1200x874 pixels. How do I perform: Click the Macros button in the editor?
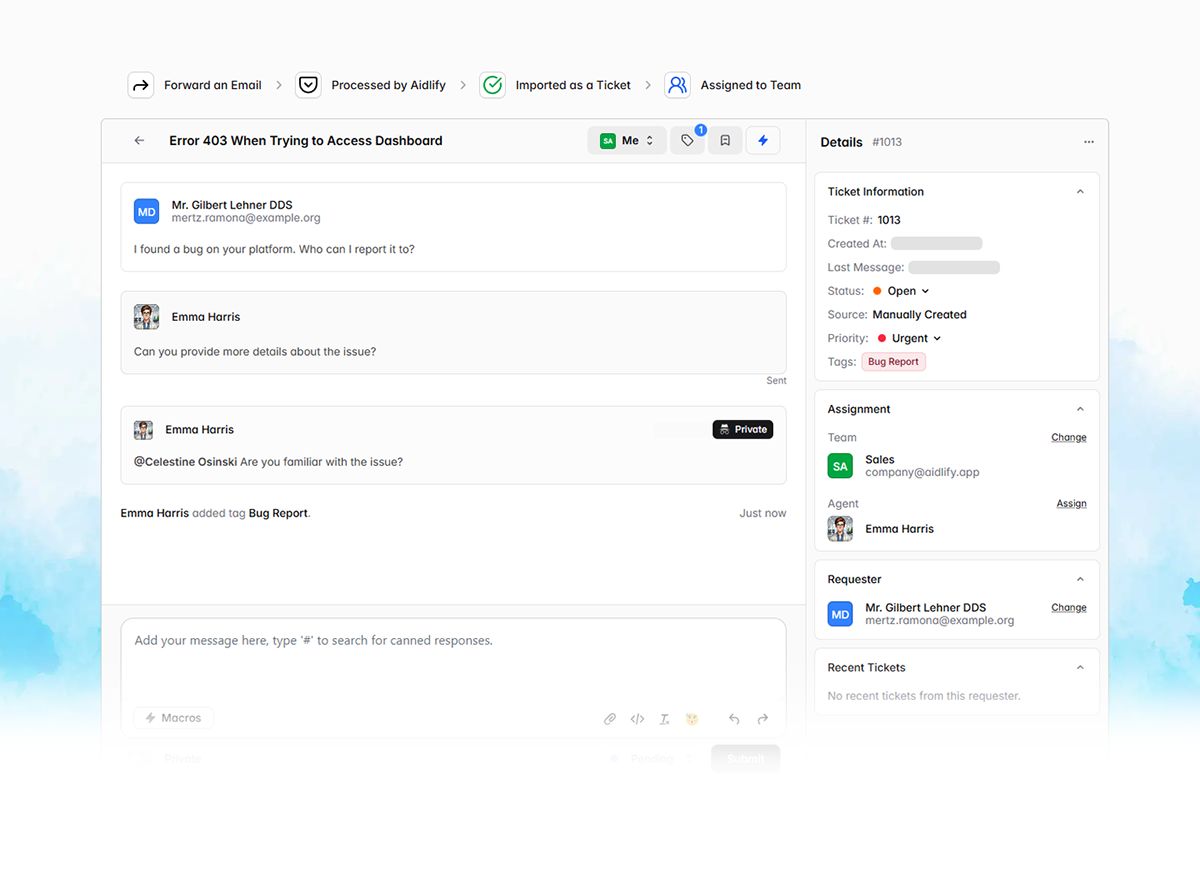173,717
